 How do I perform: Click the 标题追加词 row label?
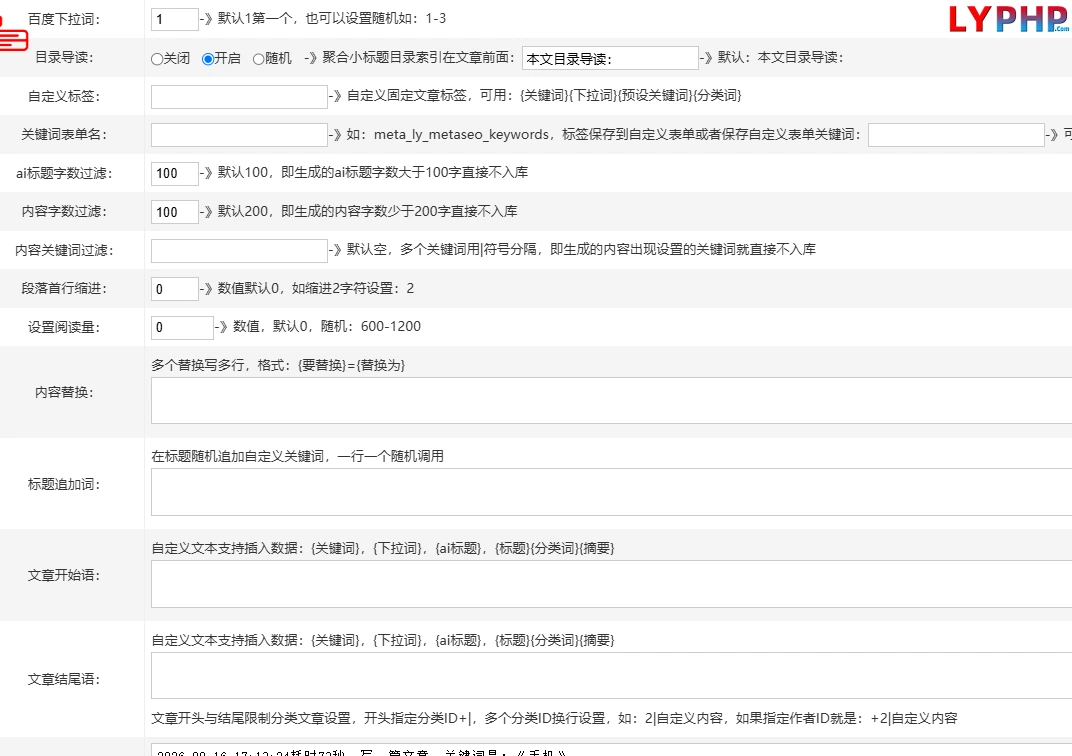(x=64, y=485)
